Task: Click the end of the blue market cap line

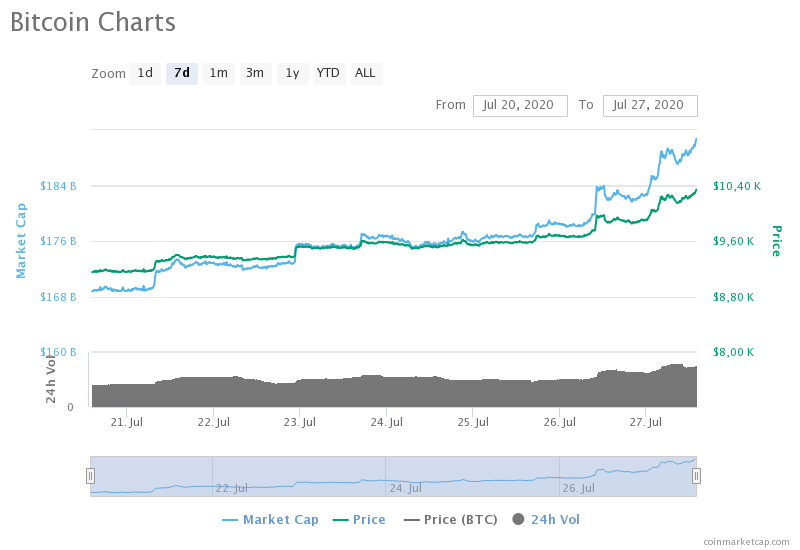Action: point(696,139)
